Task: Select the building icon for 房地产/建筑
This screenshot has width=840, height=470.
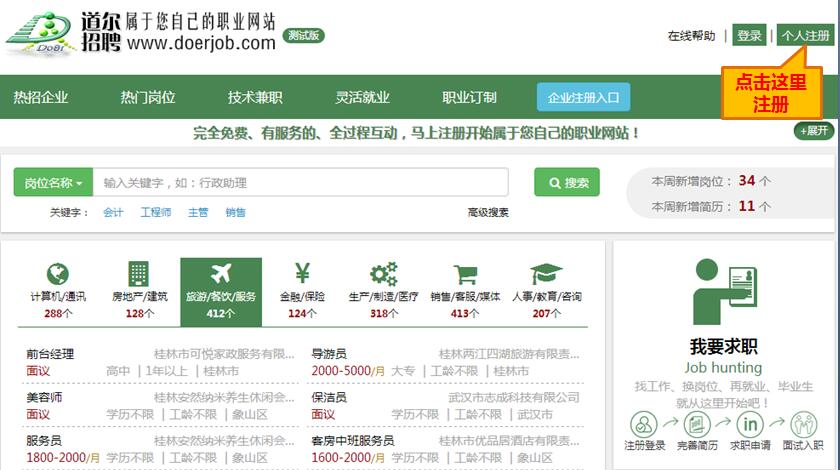Action: pos(139,274)
